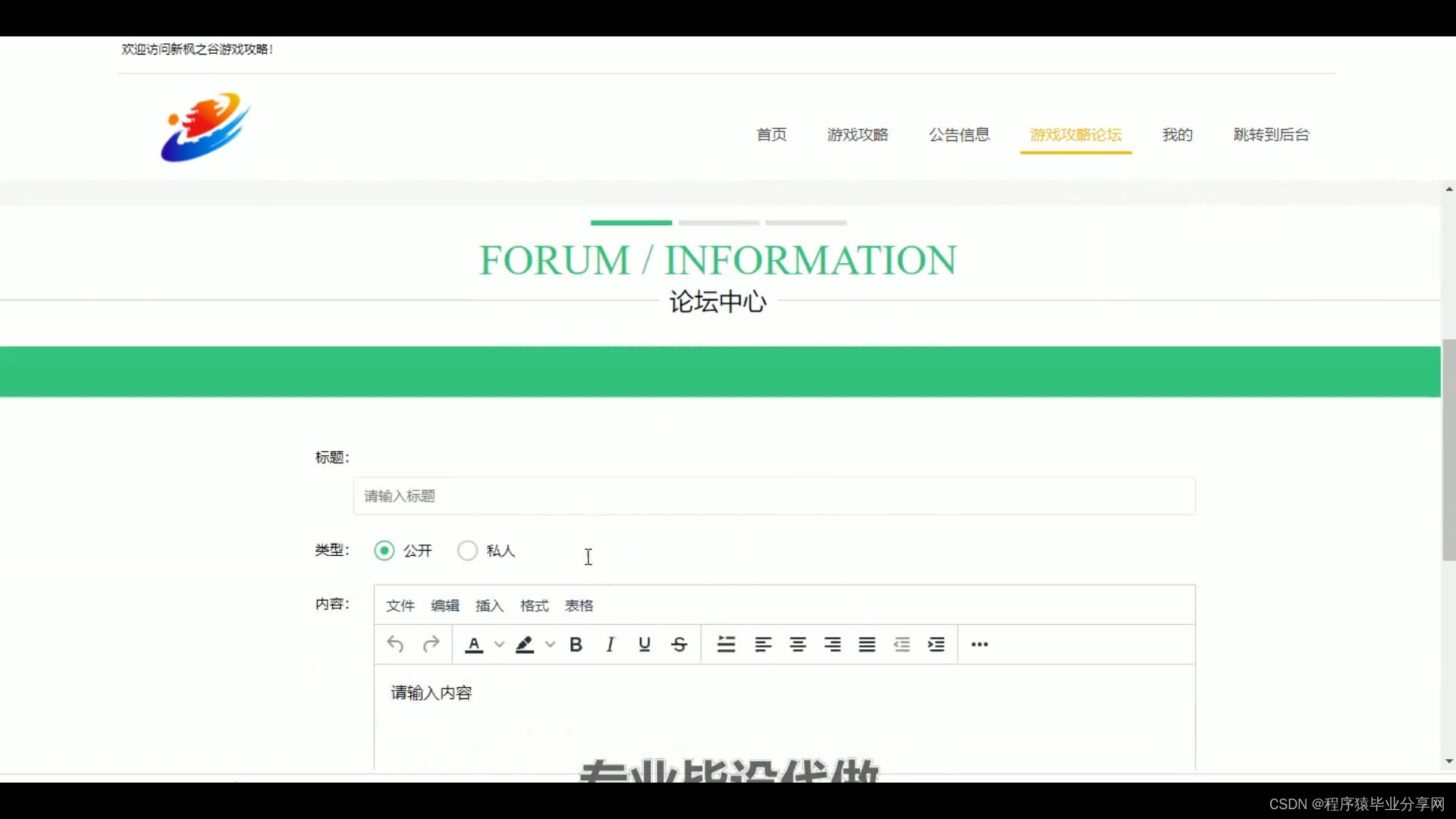Click the 请输入标题 title input field
The height and width of the screenshot is (819, 1456).
(773, 496)
